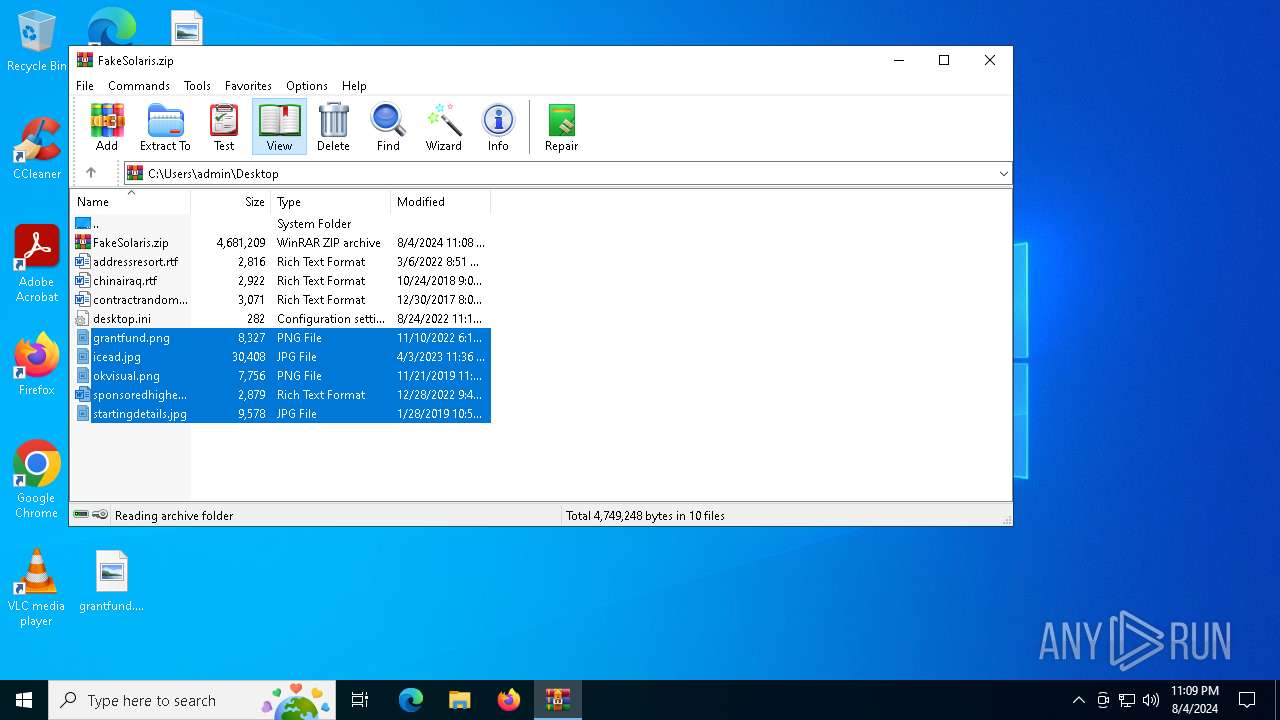Click the Add toolbar icon

point(107,127)
